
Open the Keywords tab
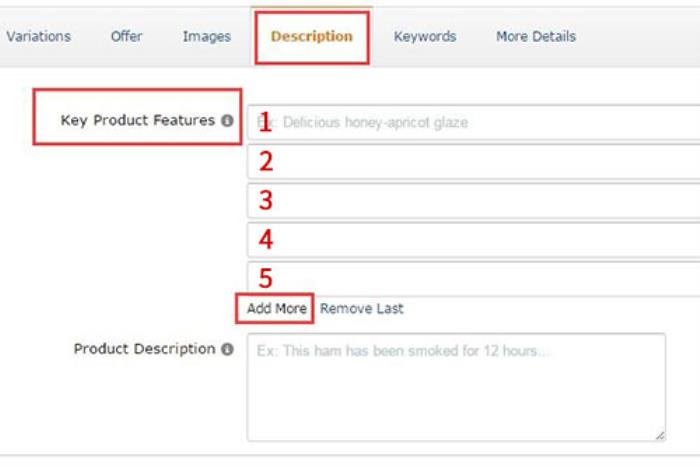424,36
